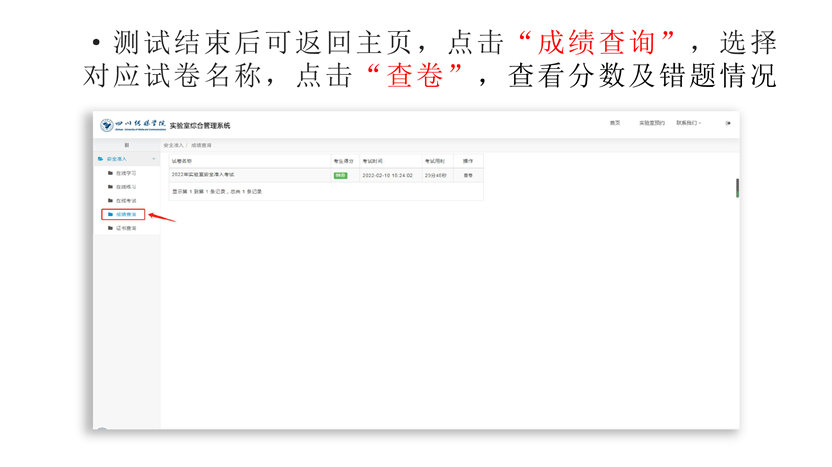Screen dimensions: 832x467
Task: Click the 安全准入 breadcrumb link
Action: pyautogui.click(x=174, y=146)
